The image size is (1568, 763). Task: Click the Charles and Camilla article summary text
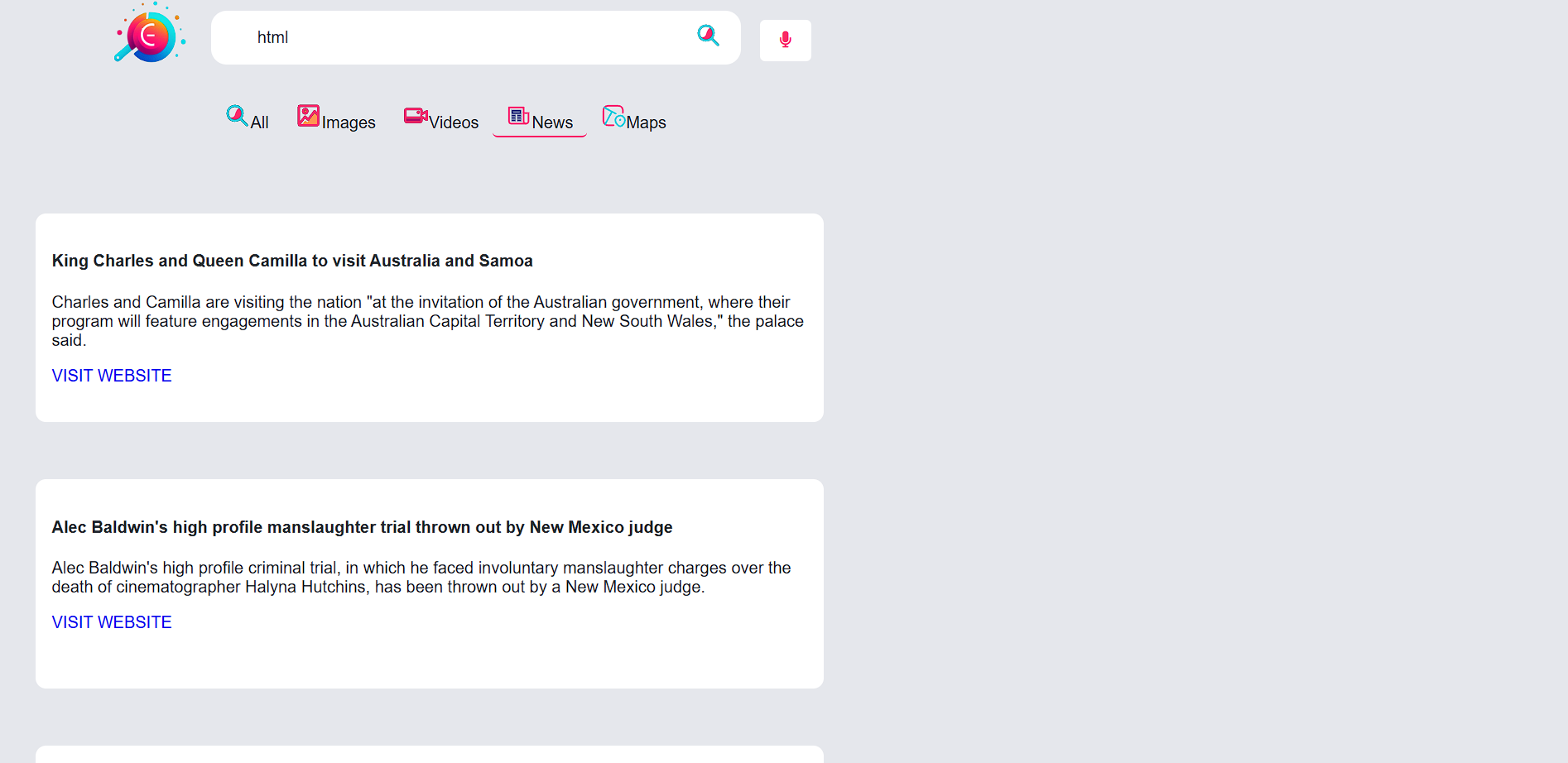point(428,321)
